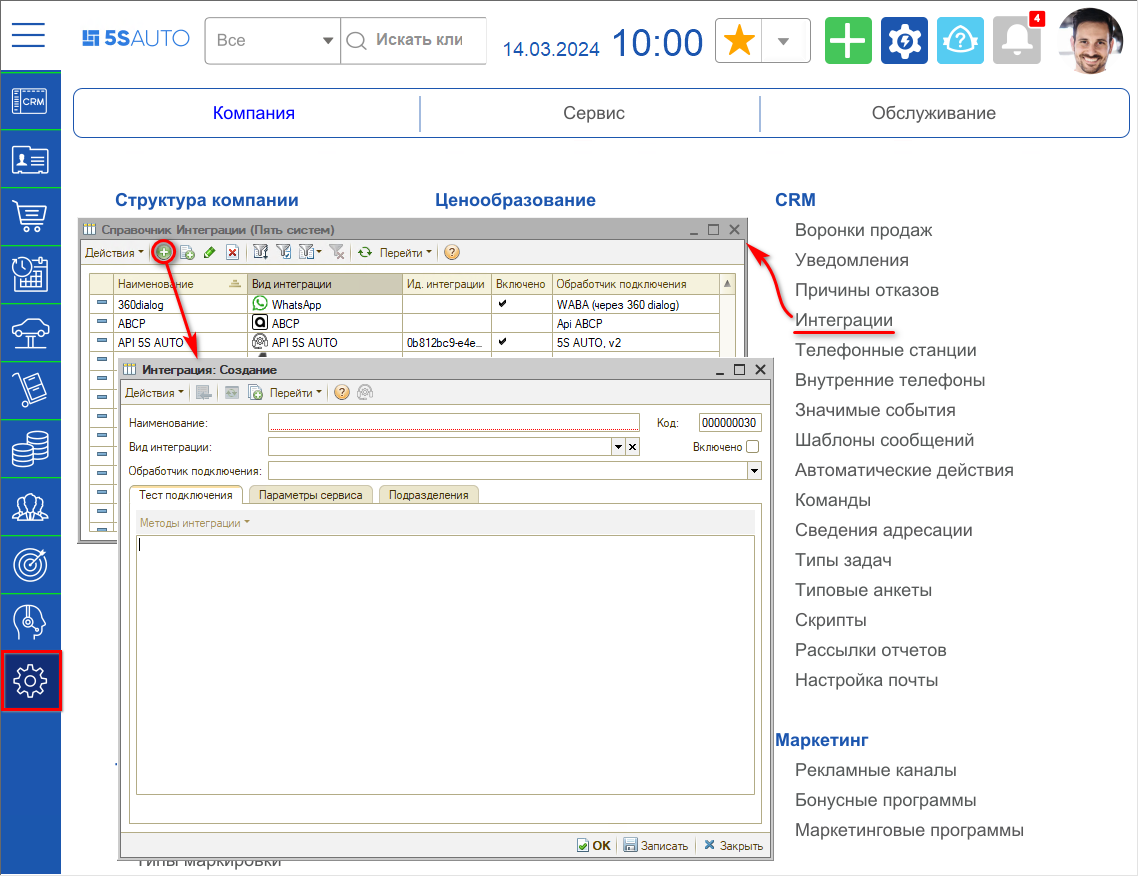The height and width of the screenshot is (876, 1138).
Task: Open the calendar schedule sidebar section
Action: pos(30,274)
